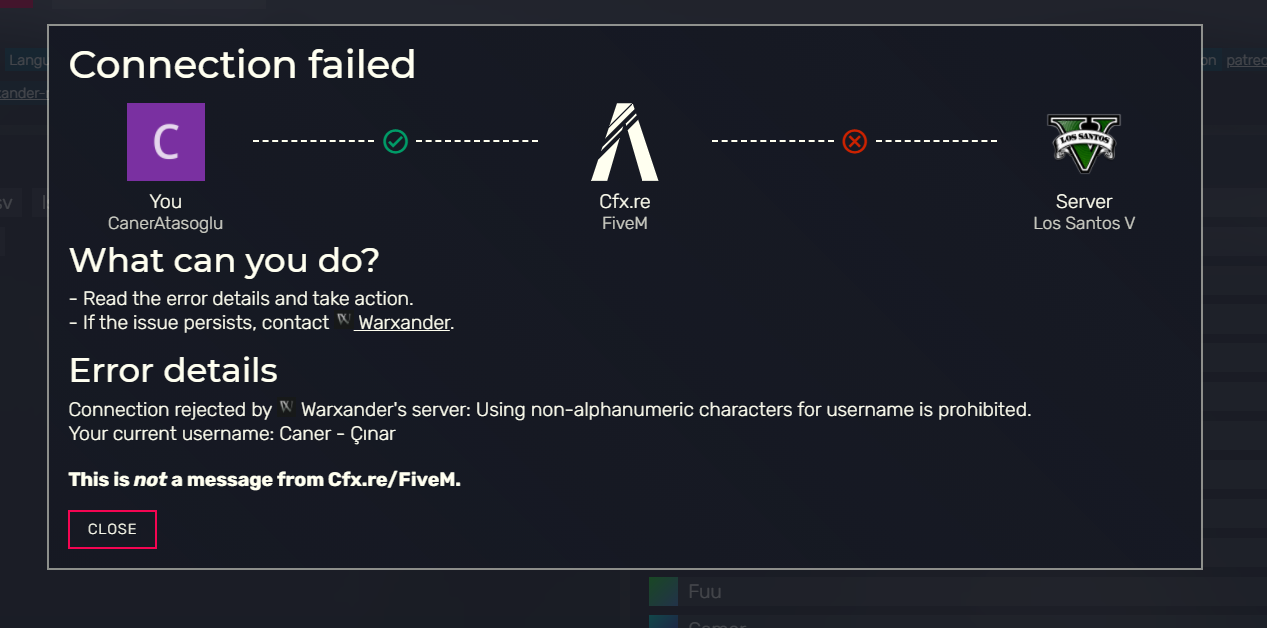Click the Los Santos V server logo

click(1083, 142)
